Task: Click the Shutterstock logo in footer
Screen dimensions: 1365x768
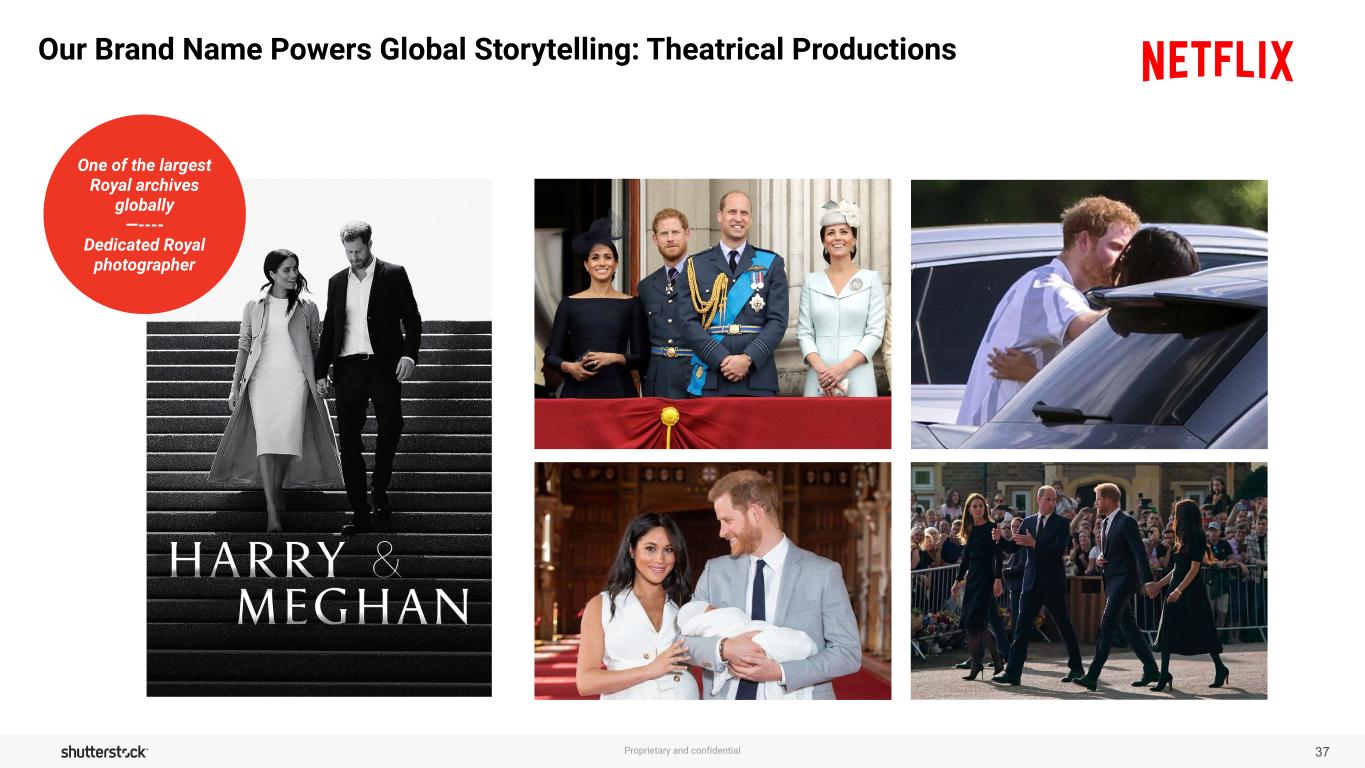Action: click(104, 751)
